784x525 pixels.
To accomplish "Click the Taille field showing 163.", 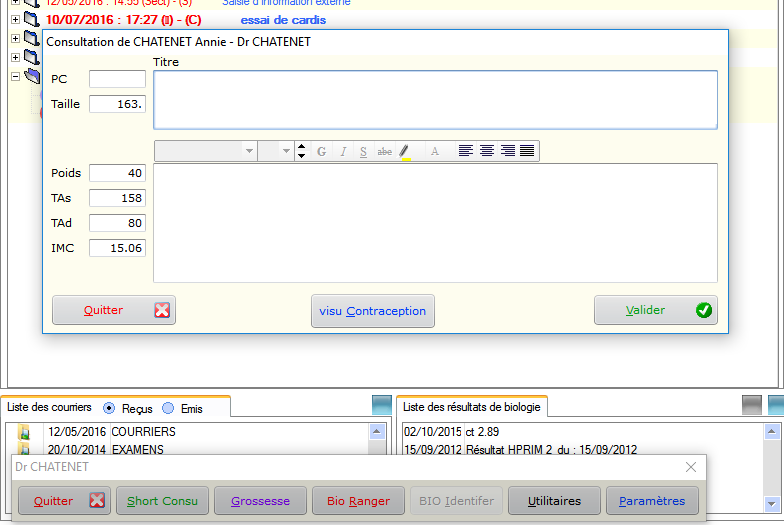I will tap(118, 104).
